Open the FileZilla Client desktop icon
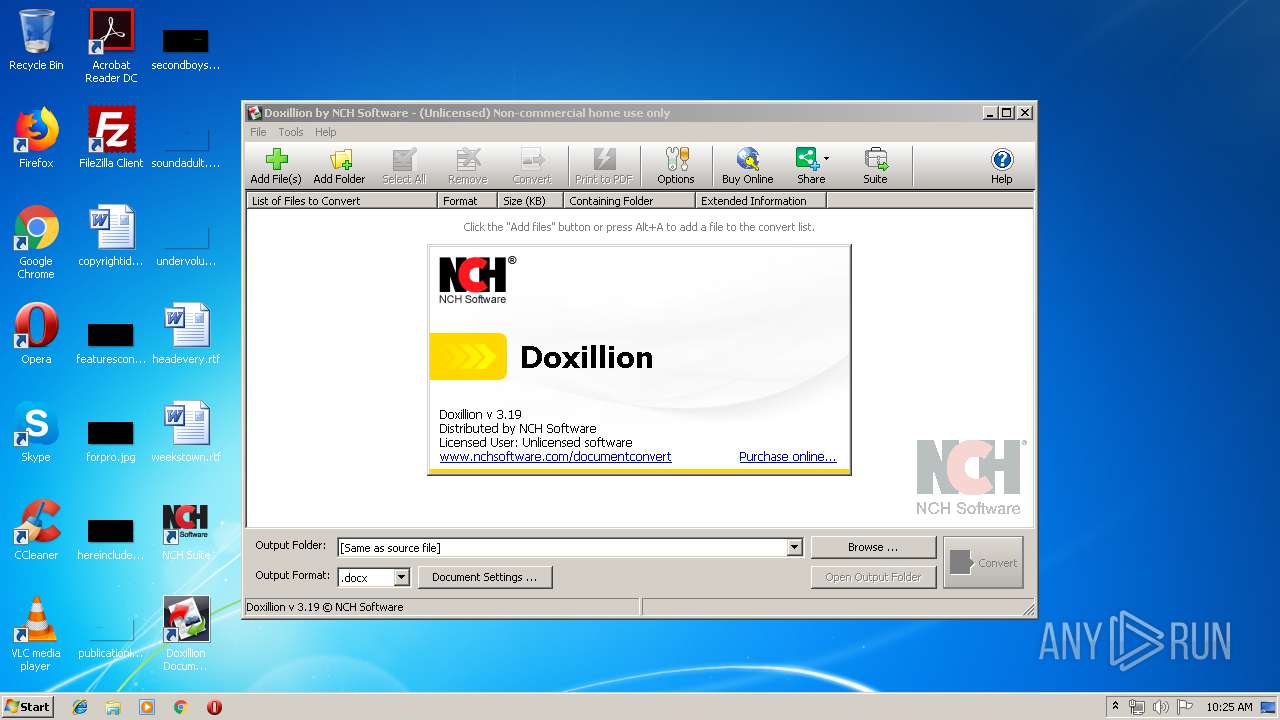 [111, 138]
